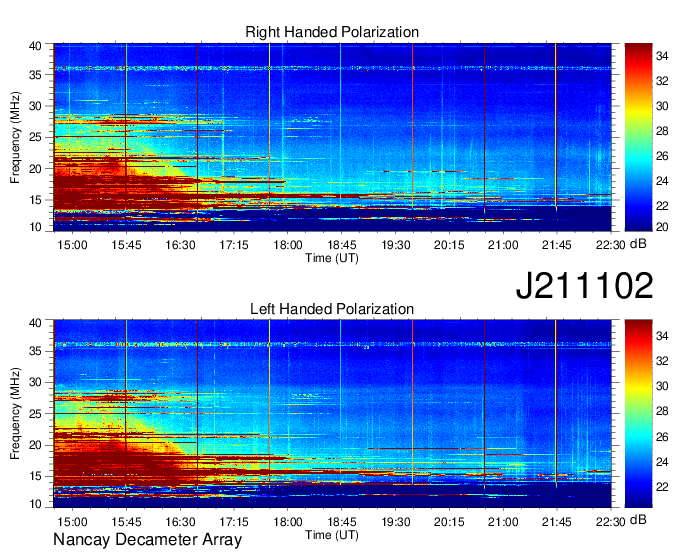Click 22:30 tick label under Left Handed plot
The image size is (680, 552).
coord(611,522)
